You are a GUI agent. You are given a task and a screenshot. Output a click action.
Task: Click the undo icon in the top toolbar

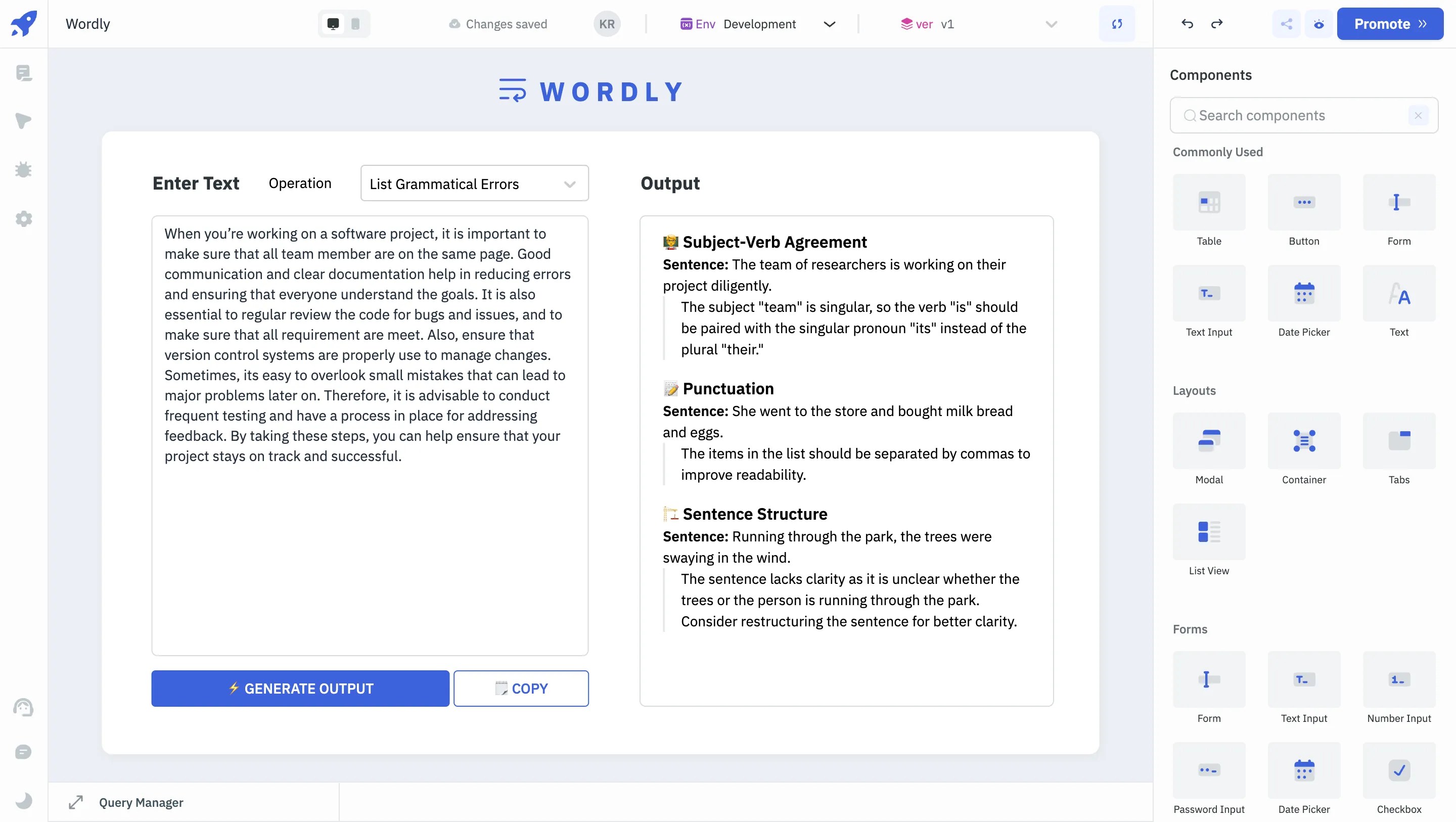(1187, 24)
